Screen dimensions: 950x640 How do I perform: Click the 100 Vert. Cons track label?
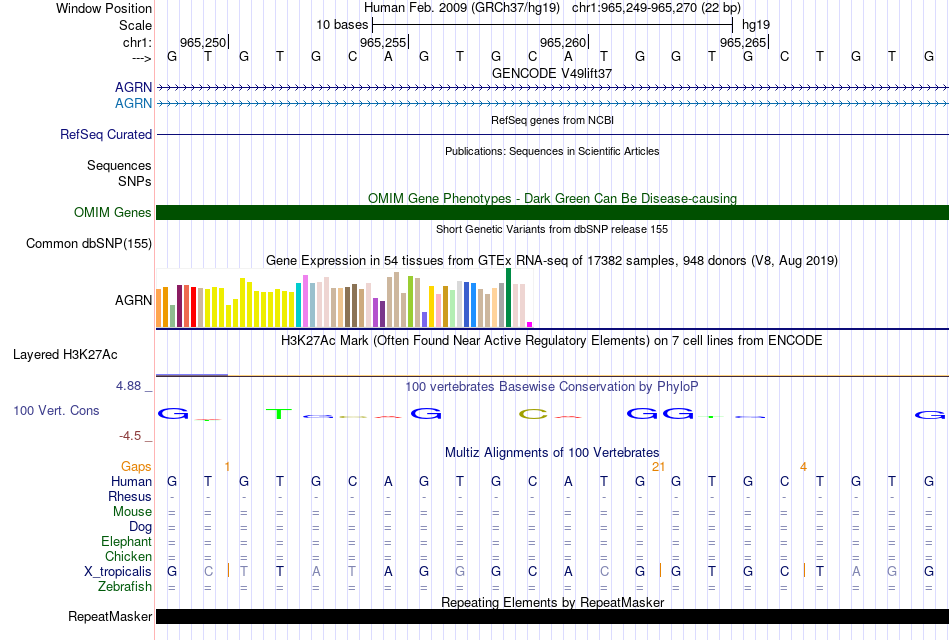coord(56,410)
